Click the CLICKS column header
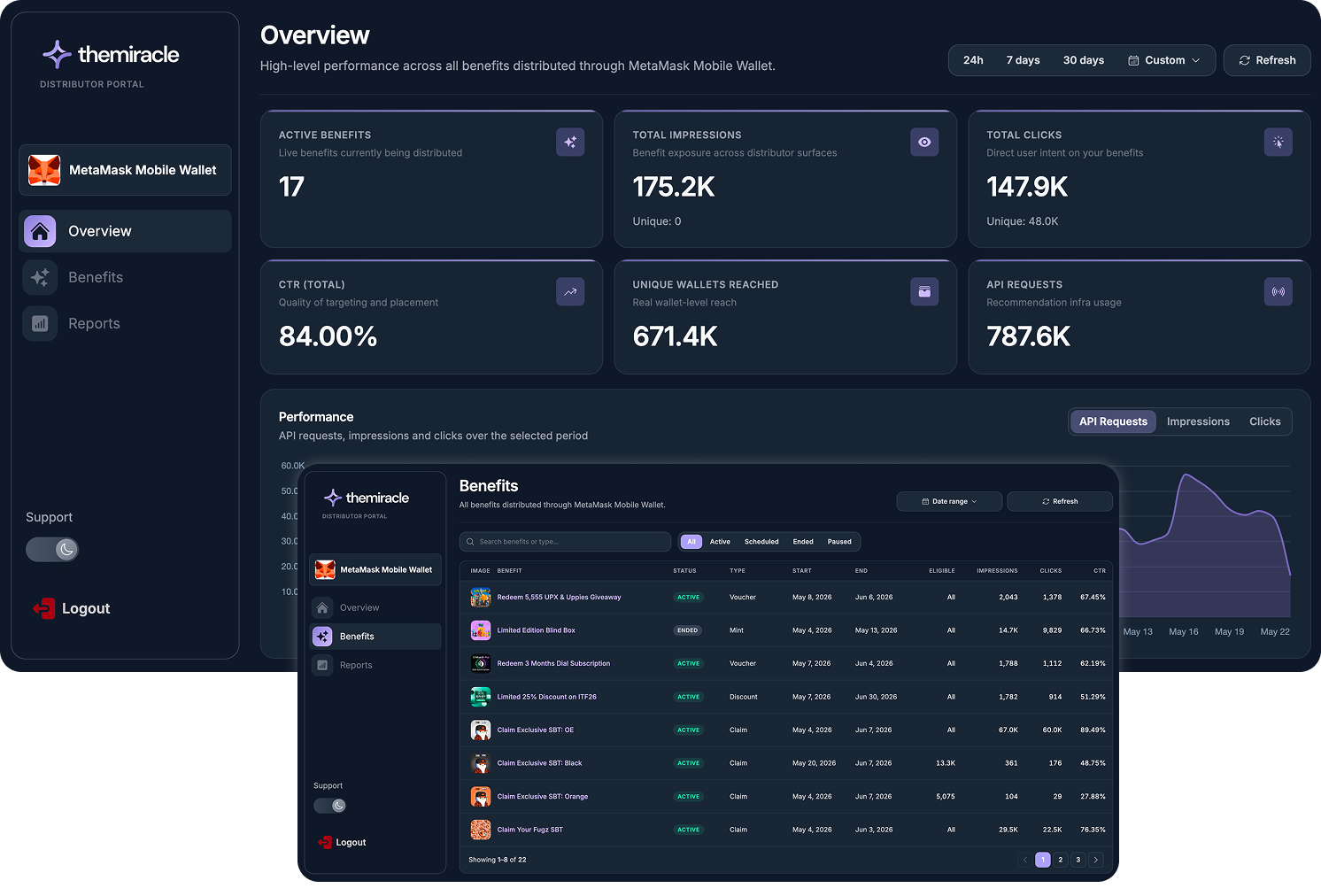The width and height of the screenshot is (1321, 896). [x=1051, y=571]
